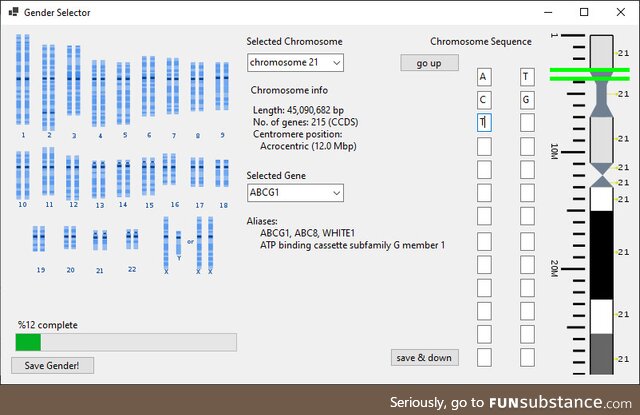Select chromosome 9 in the karyotype
This screenshot has height=415, width=640.
221,85
